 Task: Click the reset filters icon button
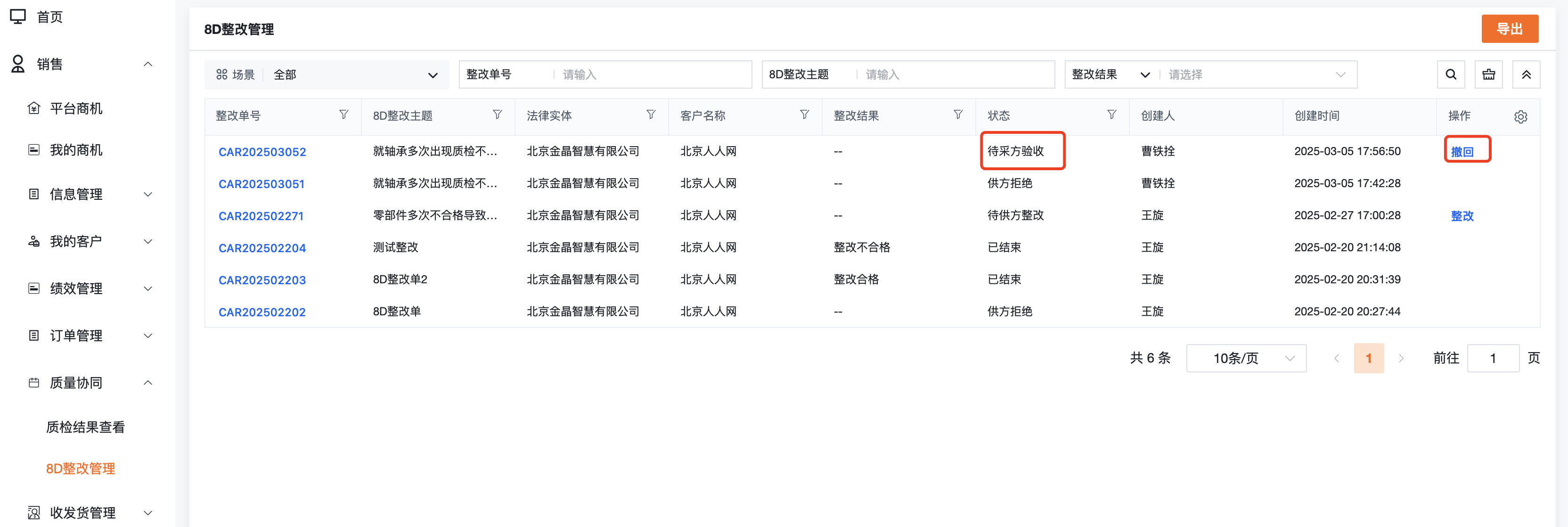(x=1488, y=74)
